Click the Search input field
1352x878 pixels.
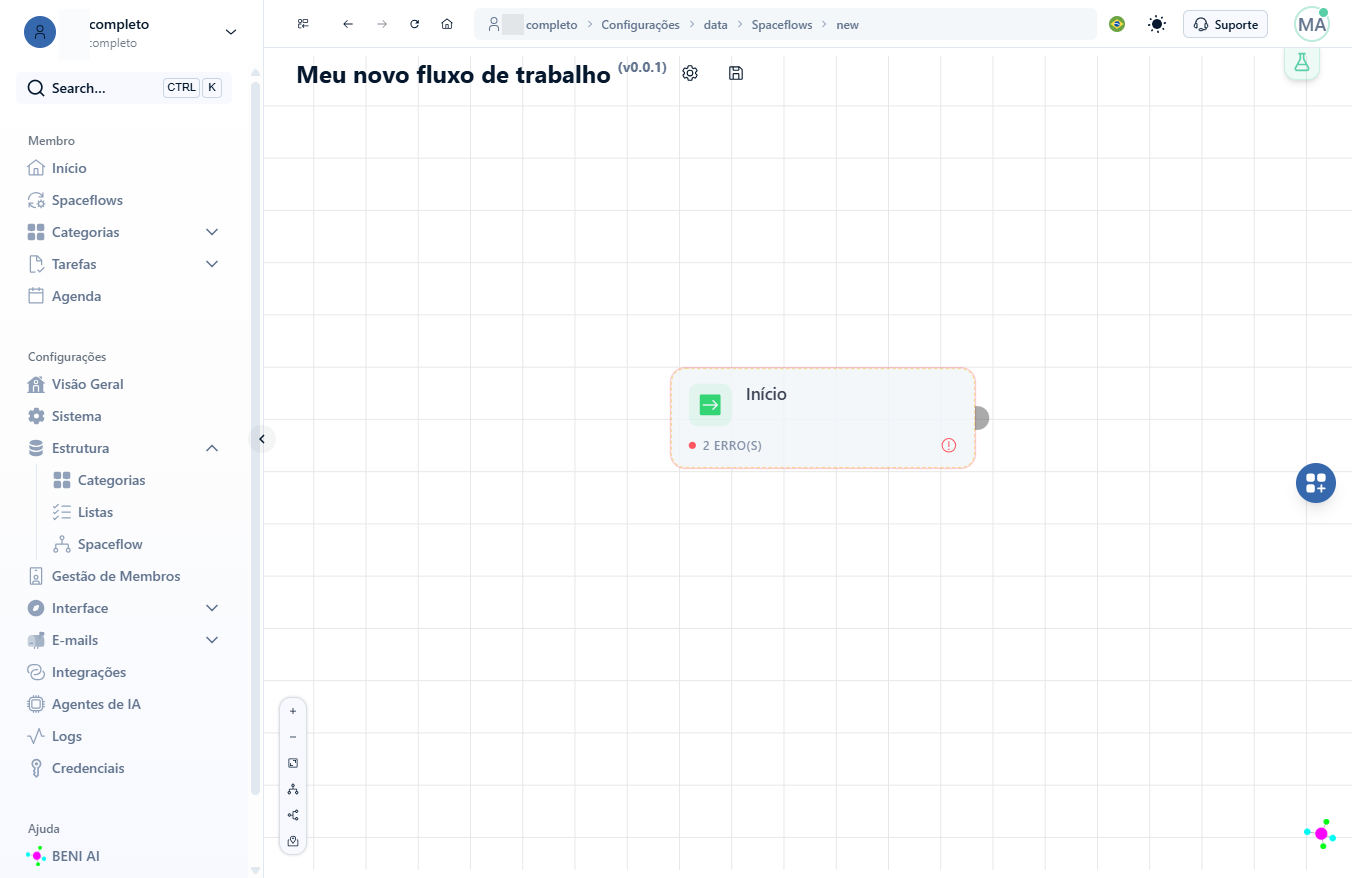coord(124,88)
